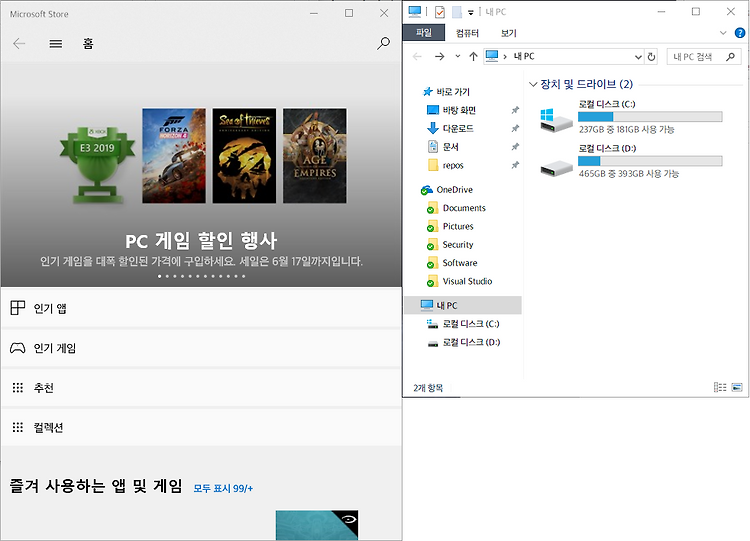Screen dimensions: 750x541
Task: Click the Properties quick access toolbar icon
Action: pos(440,12)
